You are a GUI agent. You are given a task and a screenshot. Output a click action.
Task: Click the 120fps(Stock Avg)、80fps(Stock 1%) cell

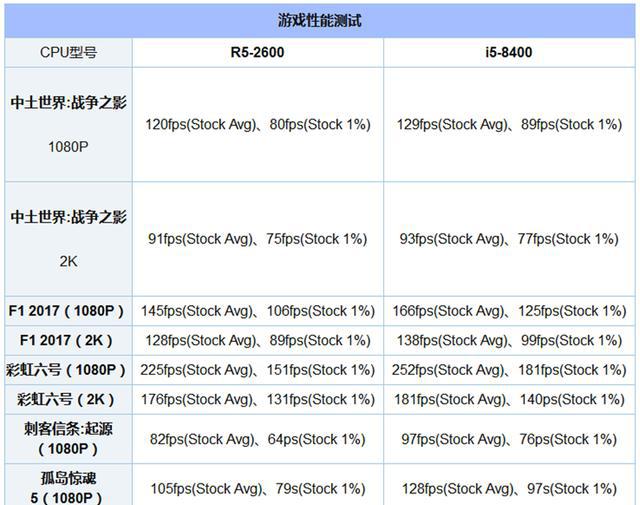pyautogui.click(x=258, y=125)
